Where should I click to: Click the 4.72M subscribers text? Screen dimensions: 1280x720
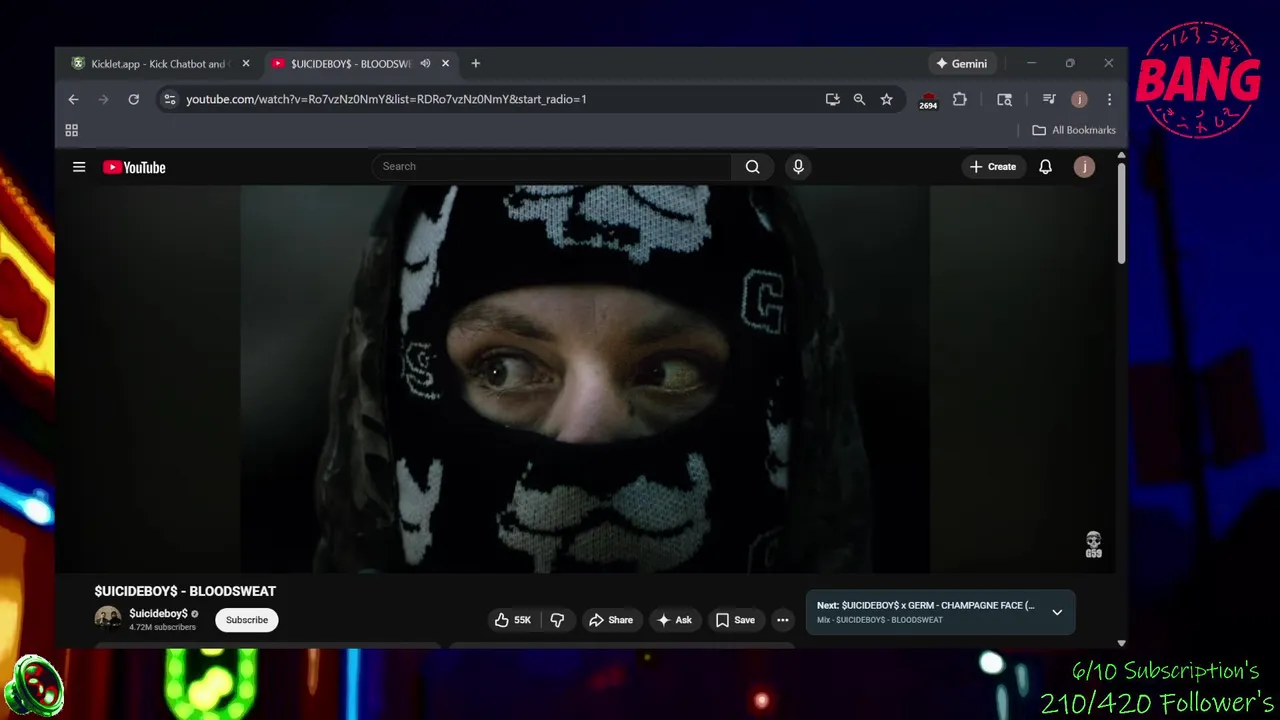click(x=162, y=627)
